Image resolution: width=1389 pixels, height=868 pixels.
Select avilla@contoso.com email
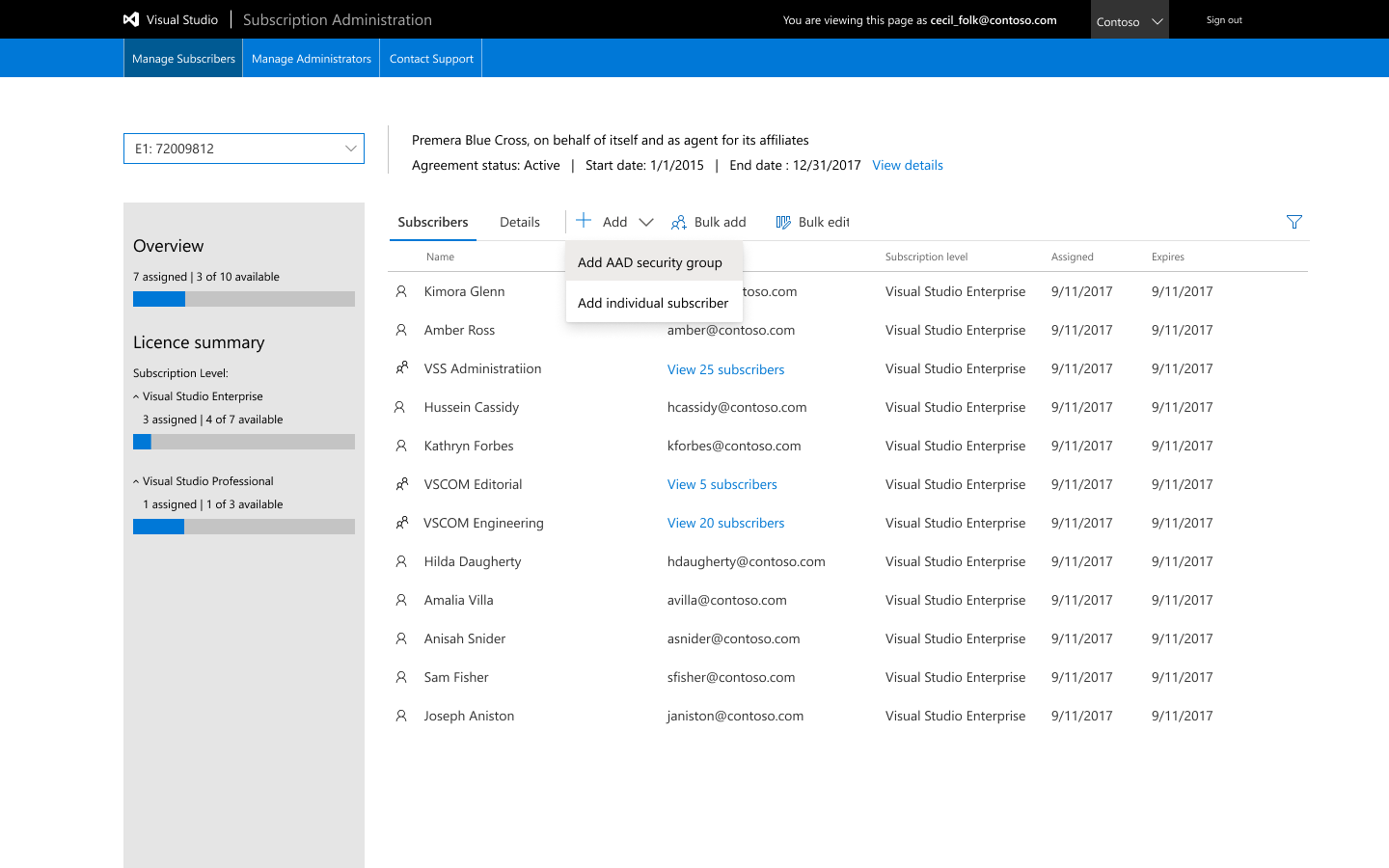pos(727,600)
